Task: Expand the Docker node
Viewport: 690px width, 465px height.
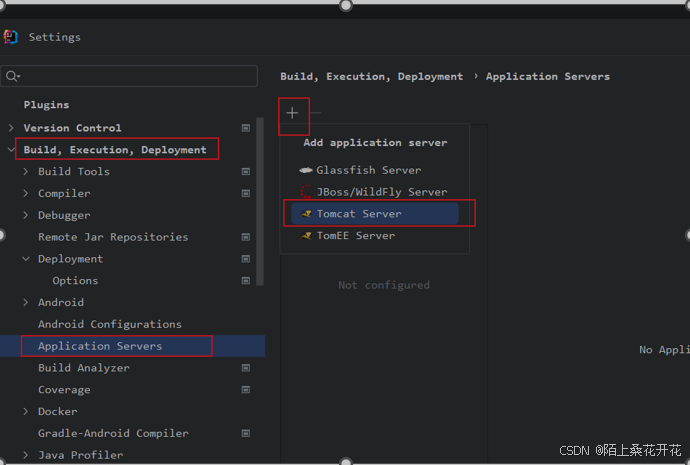Action: (x=26, y=411)
